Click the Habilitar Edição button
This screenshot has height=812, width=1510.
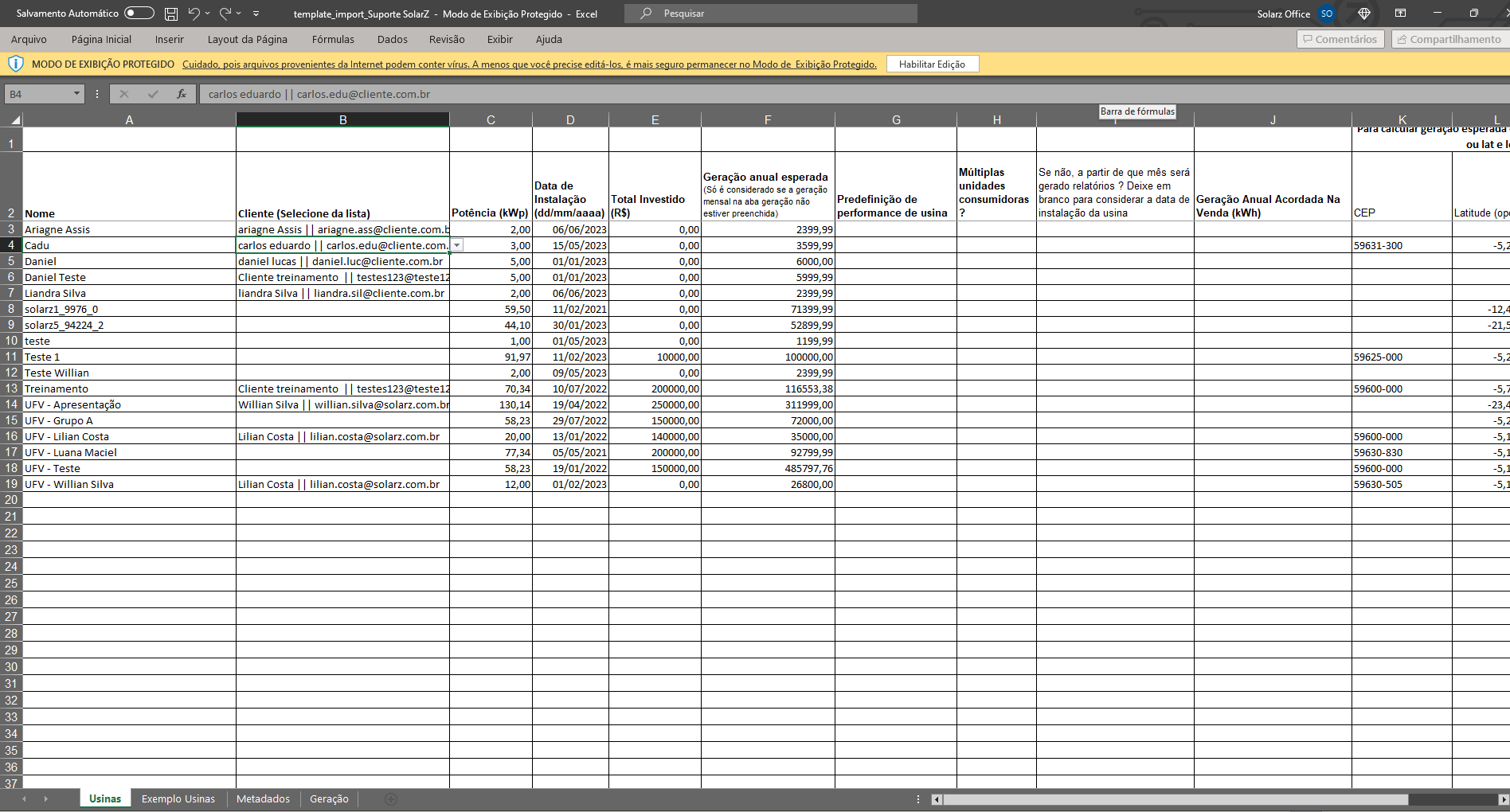(932, 64)
